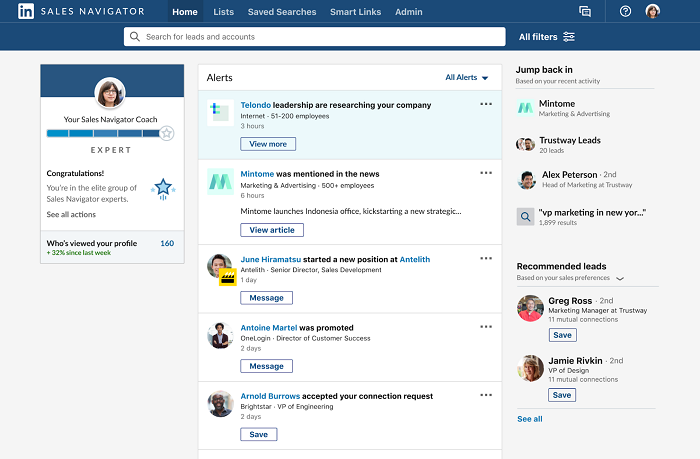Image resolution: width=700 pixels, height=459 pixels.
Task: Switch to the Lists tab
Action: [223, 12]
